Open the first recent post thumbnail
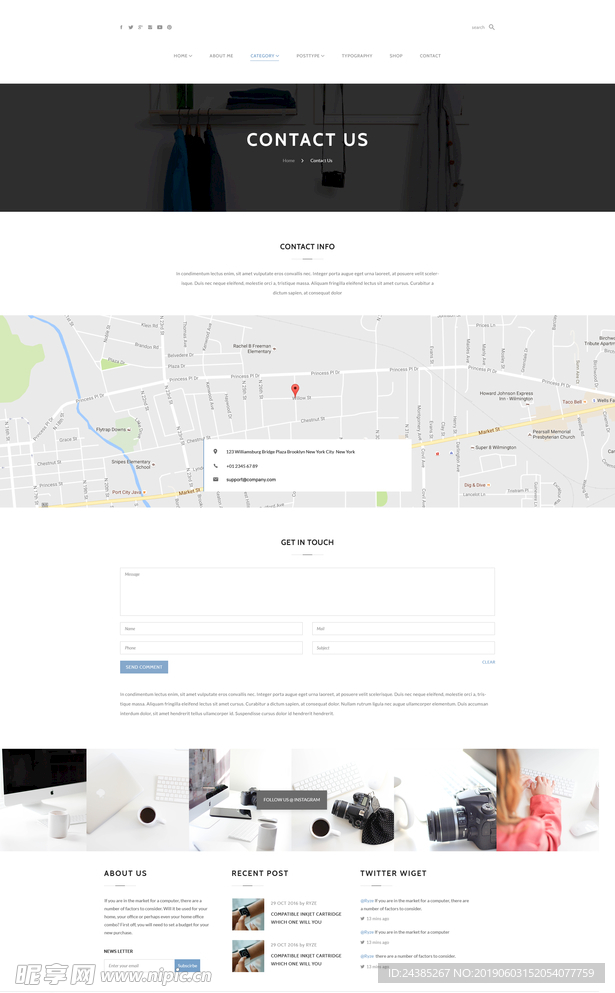Screen dimensions: 615x993 [x=248, y=914]
